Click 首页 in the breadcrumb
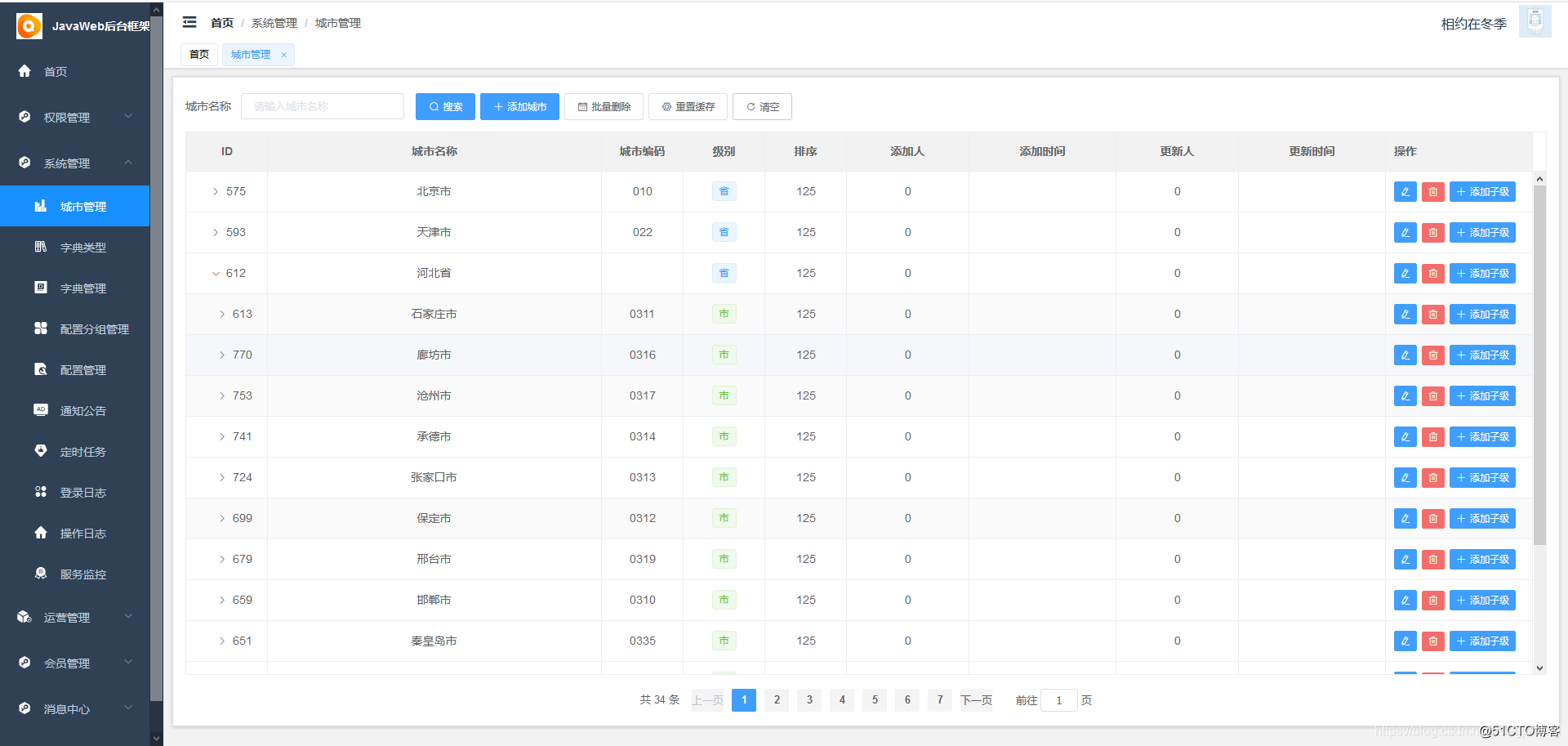1568x746 pixels. pos(221,23)
